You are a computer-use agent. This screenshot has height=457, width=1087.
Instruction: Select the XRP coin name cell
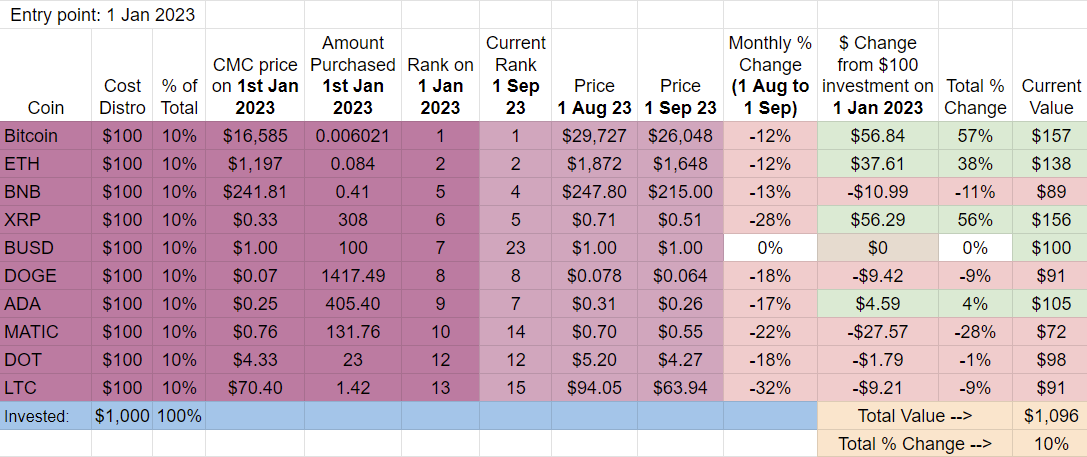click(x=46, y=220)
